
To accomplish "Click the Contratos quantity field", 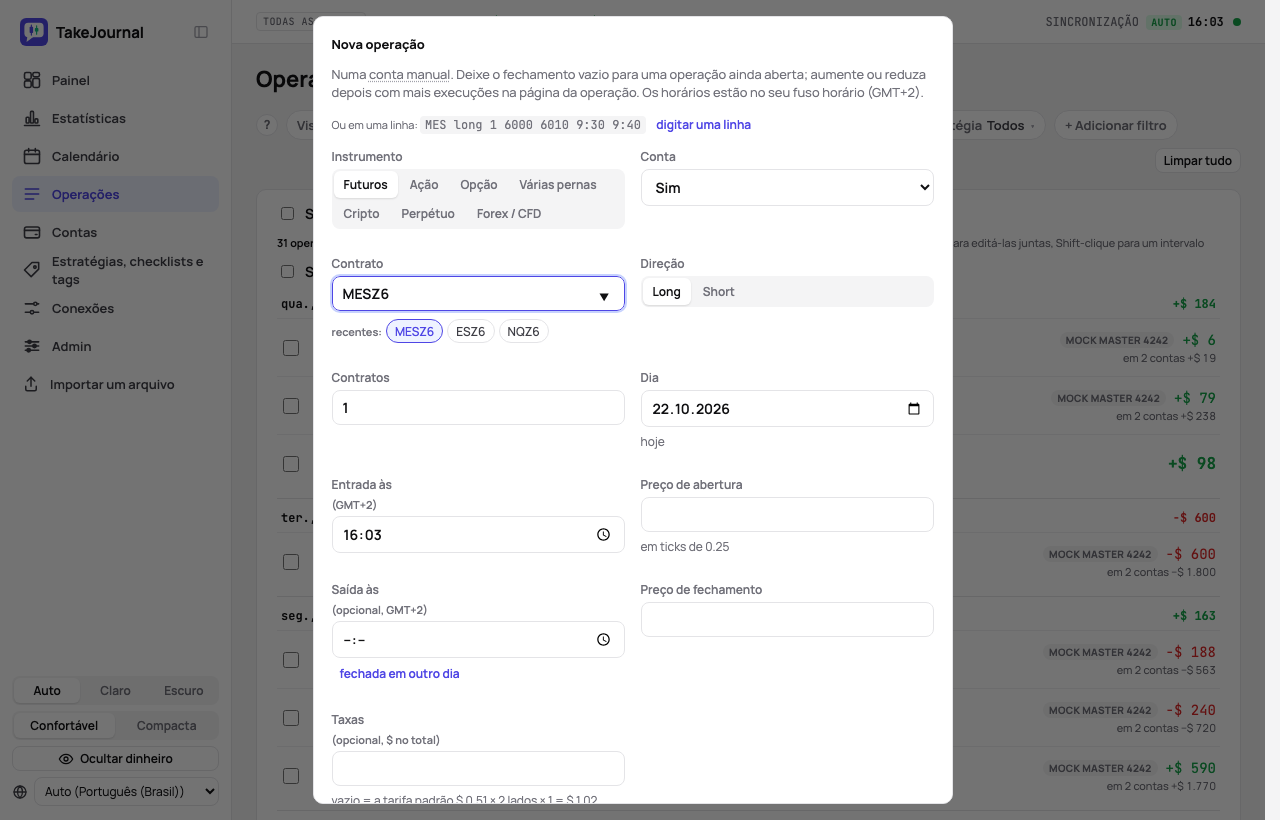I will pyautogui.click(x=478, y=408).
